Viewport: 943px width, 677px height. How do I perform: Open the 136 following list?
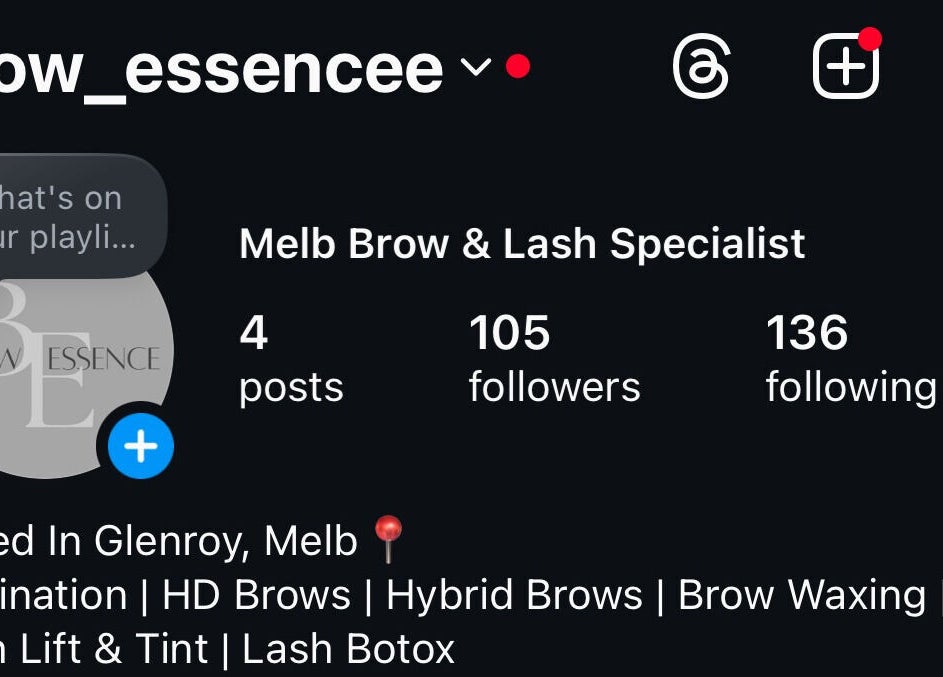(851, 358)
